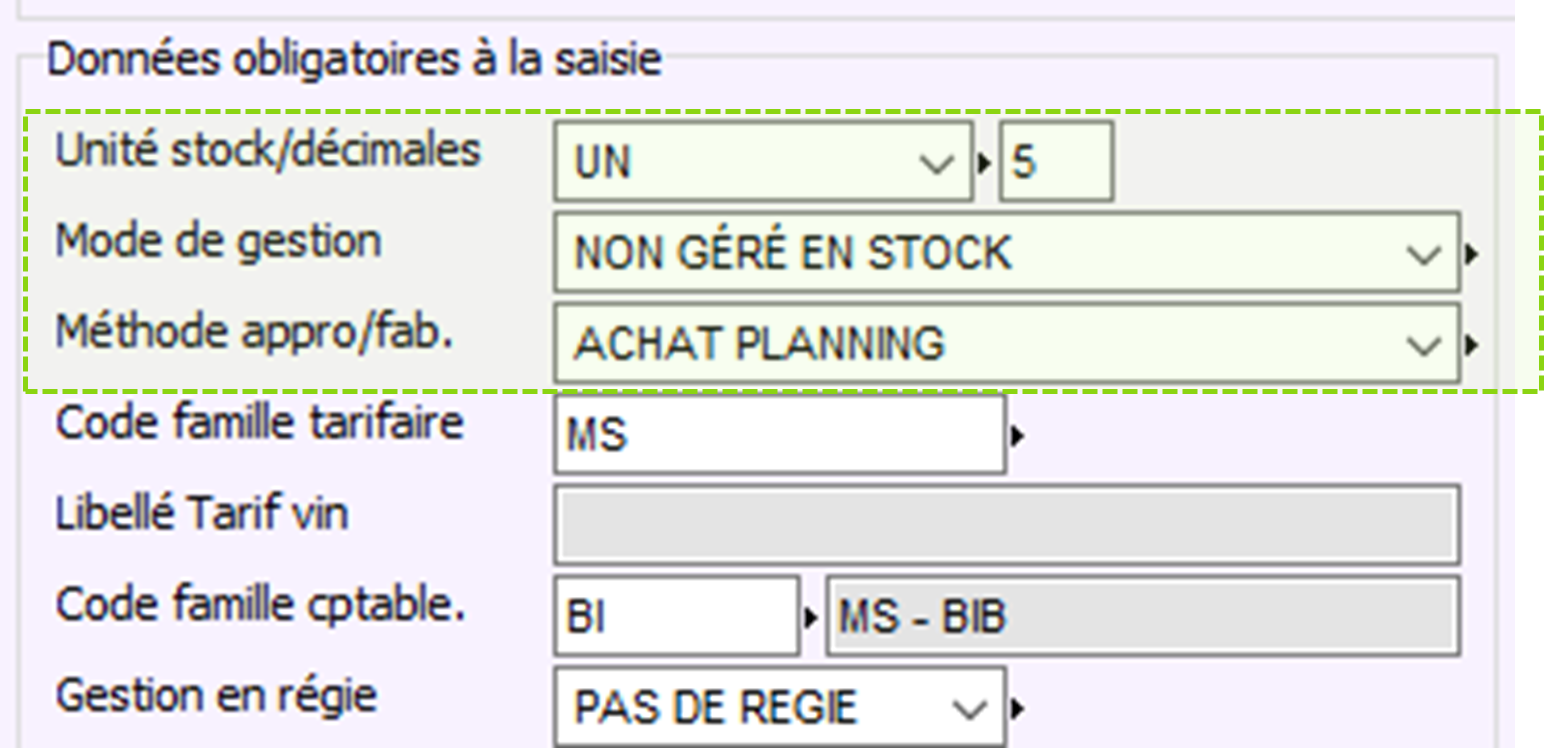Open the ACHAT PLANNING method dropdown
Screen dimensions: 1544x748
[1422, 345]
